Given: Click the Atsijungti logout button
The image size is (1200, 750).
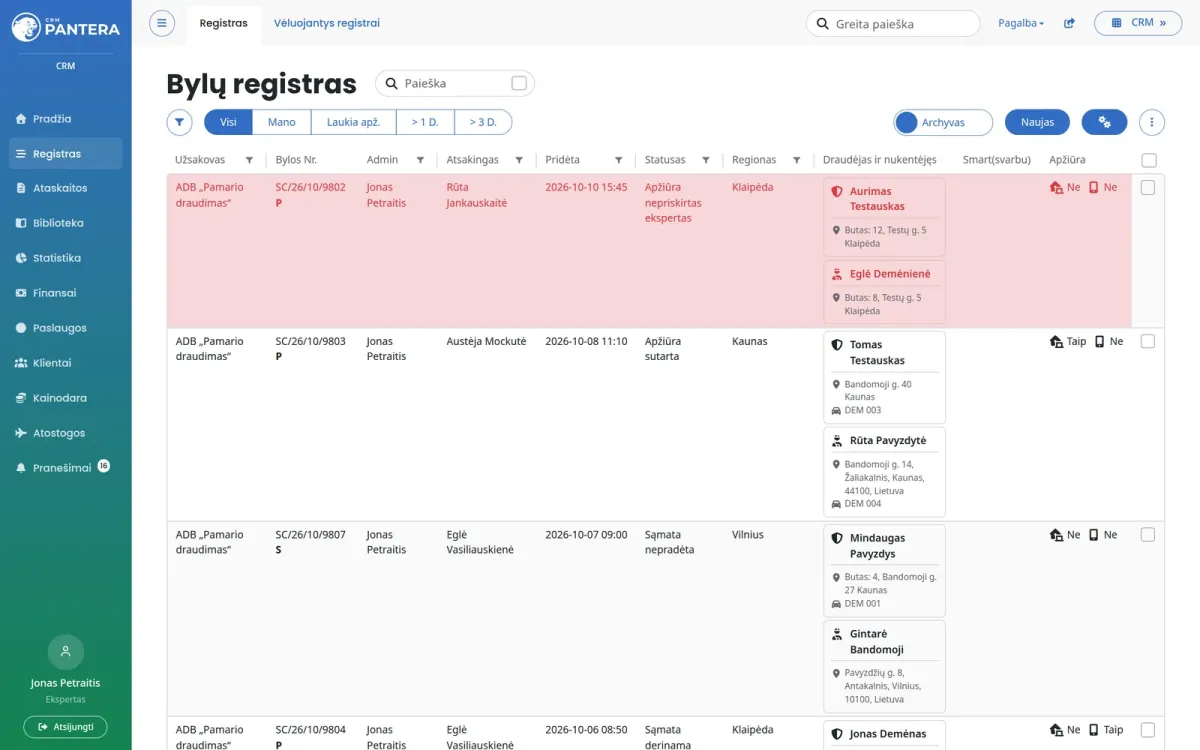Looking at the screenshot, I should (x=65, y=727).
